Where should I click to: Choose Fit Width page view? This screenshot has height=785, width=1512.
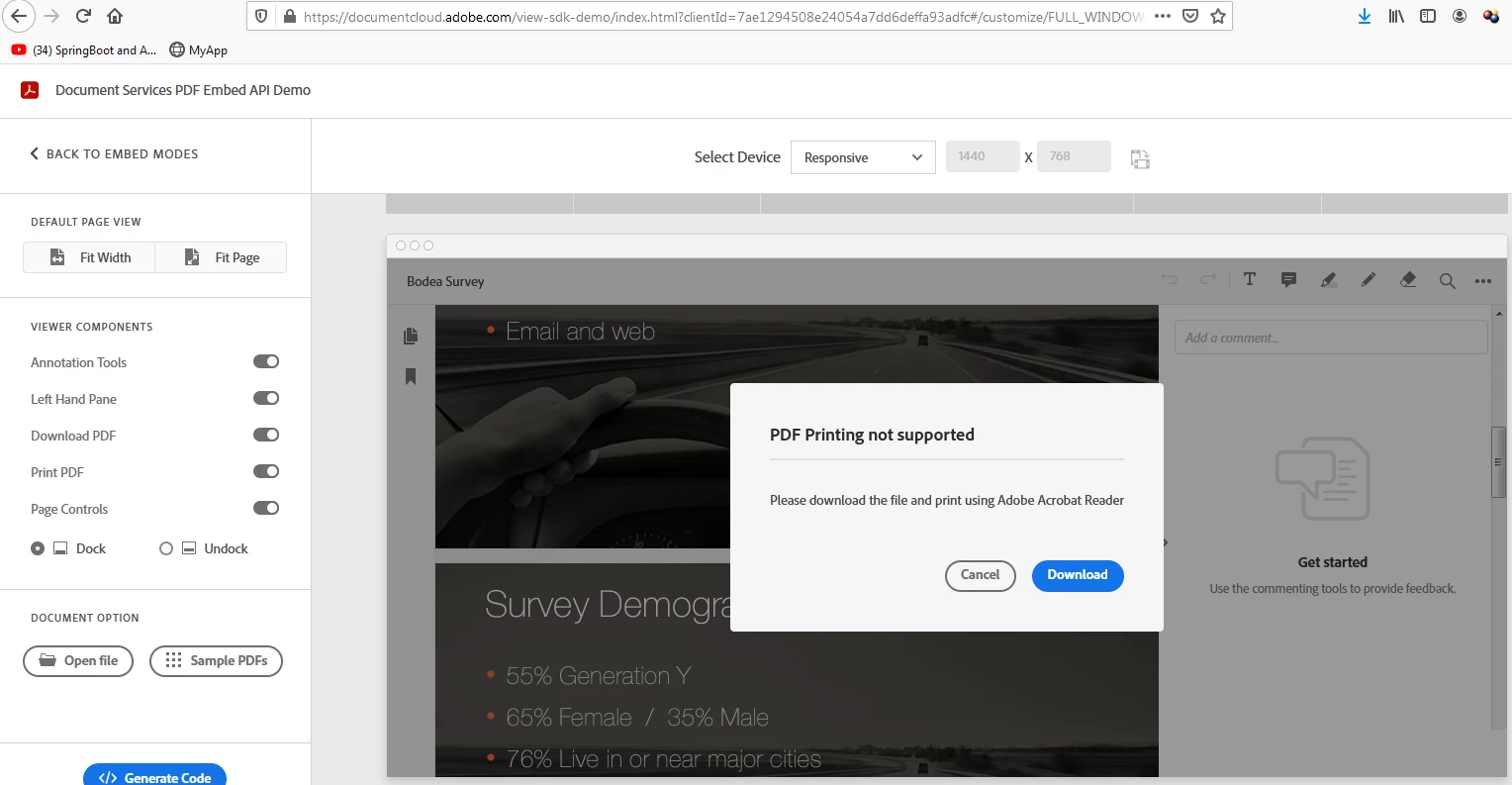(x=90, y=257)
